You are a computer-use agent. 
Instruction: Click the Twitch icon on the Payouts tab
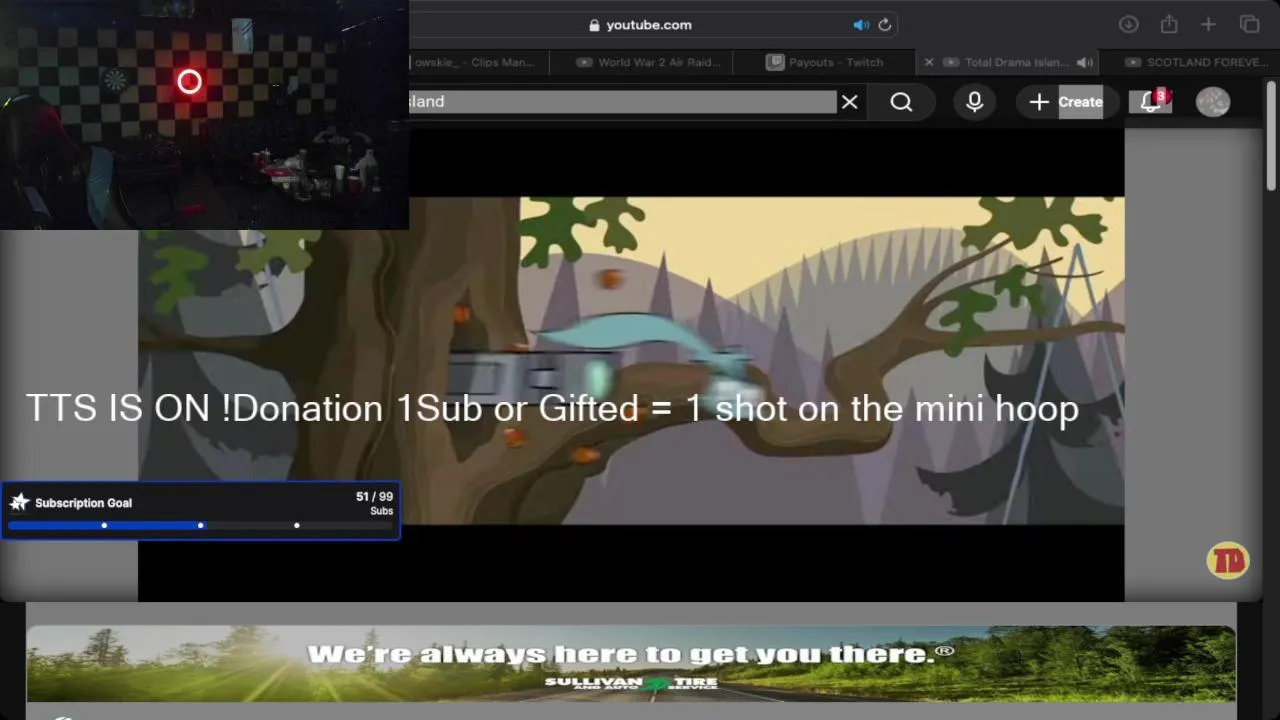775,62
